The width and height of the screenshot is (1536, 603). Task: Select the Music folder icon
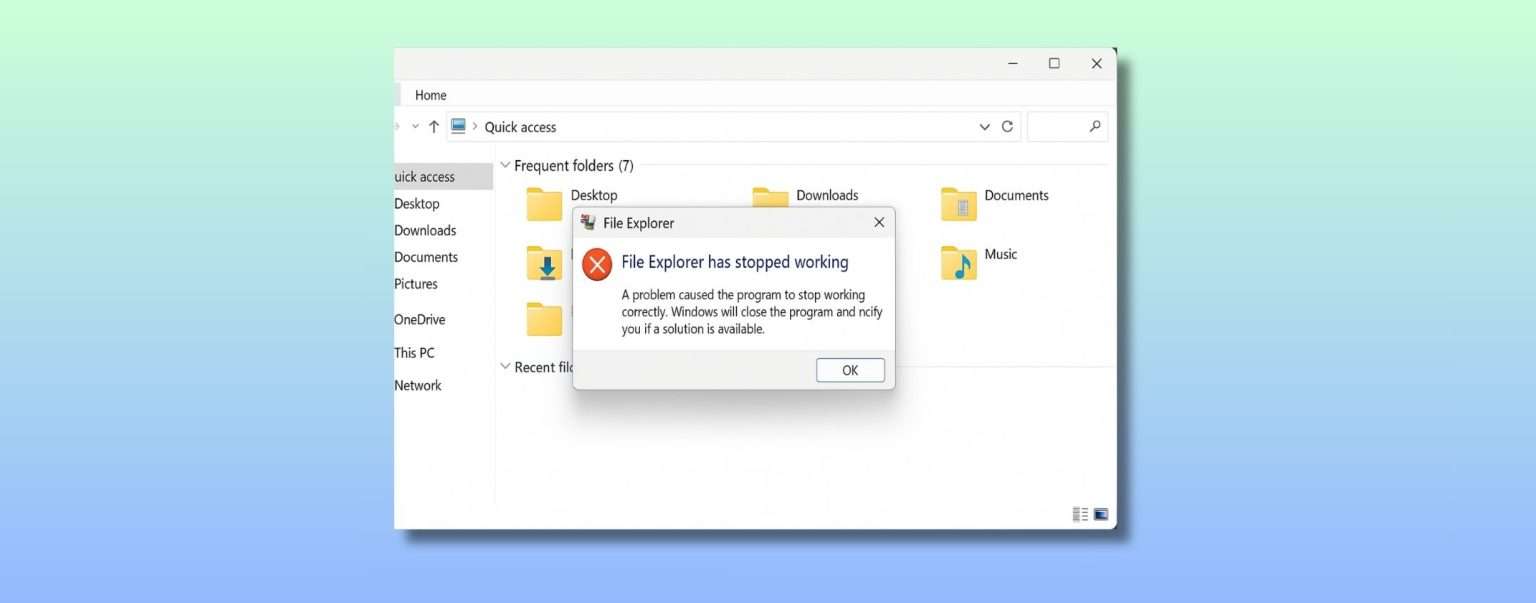959,263
